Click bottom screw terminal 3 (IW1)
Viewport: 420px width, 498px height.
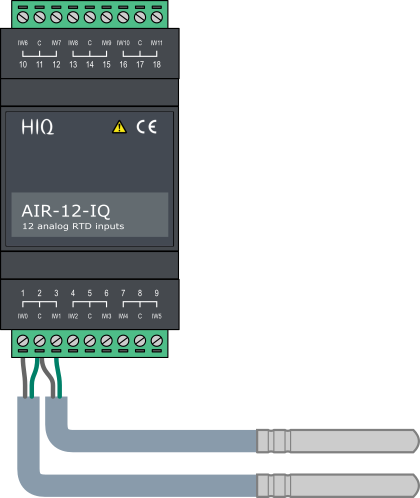pos(56,341)
